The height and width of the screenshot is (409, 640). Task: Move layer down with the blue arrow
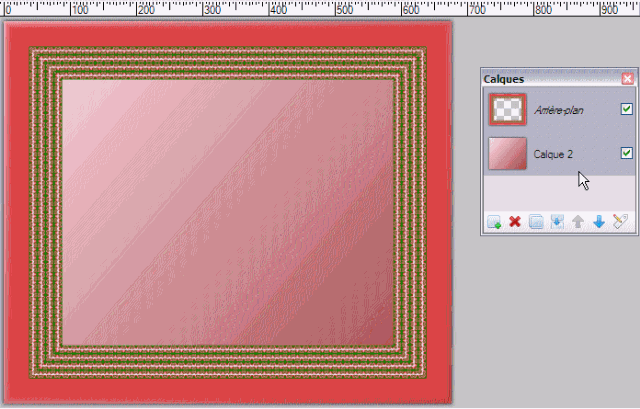599,221
